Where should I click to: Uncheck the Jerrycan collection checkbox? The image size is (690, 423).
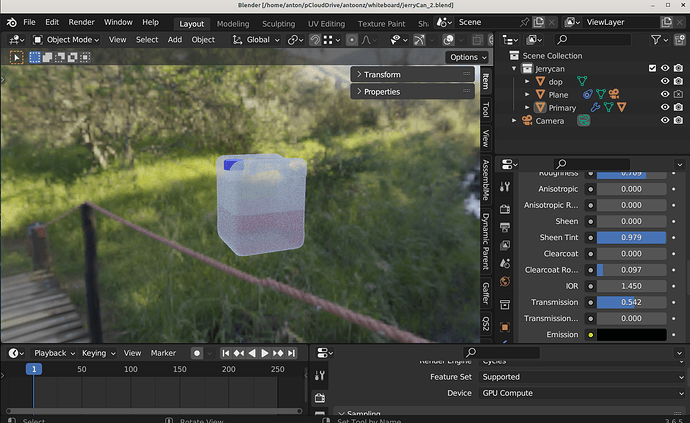click(x=652, y=68)
